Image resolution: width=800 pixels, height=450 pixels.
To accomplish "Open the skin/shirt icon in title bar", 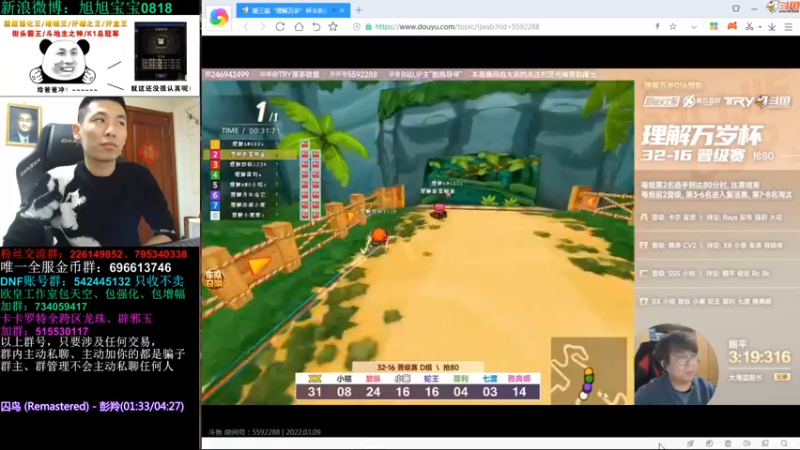I will [x=736, y=9].
